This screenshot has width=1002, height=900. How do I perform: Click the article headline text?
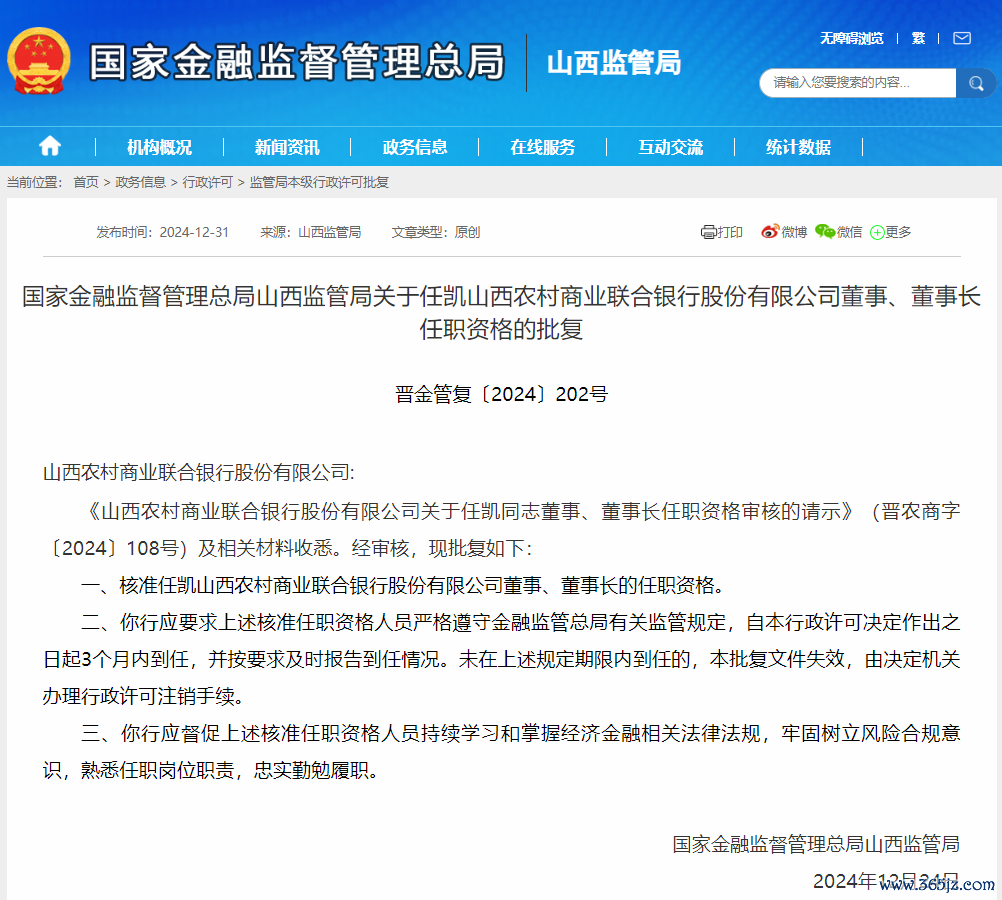point(501,313)
